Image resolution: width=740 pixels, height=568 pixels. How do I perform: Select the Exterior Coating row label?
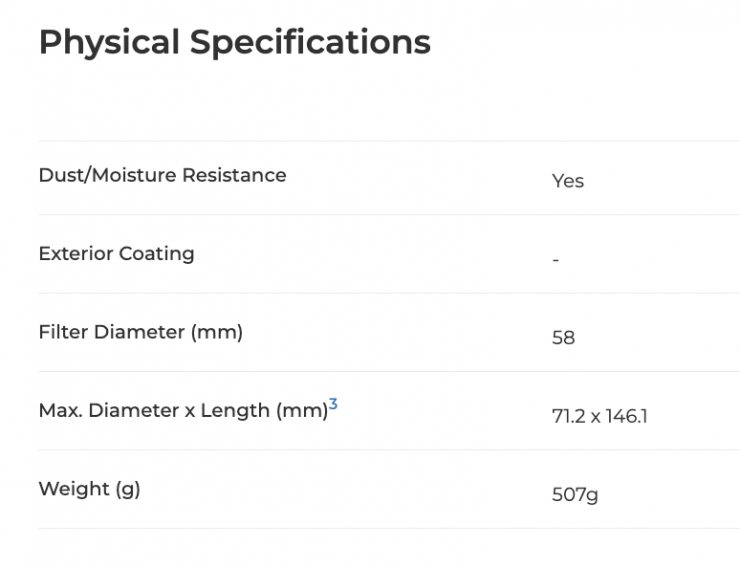(116, 253)
